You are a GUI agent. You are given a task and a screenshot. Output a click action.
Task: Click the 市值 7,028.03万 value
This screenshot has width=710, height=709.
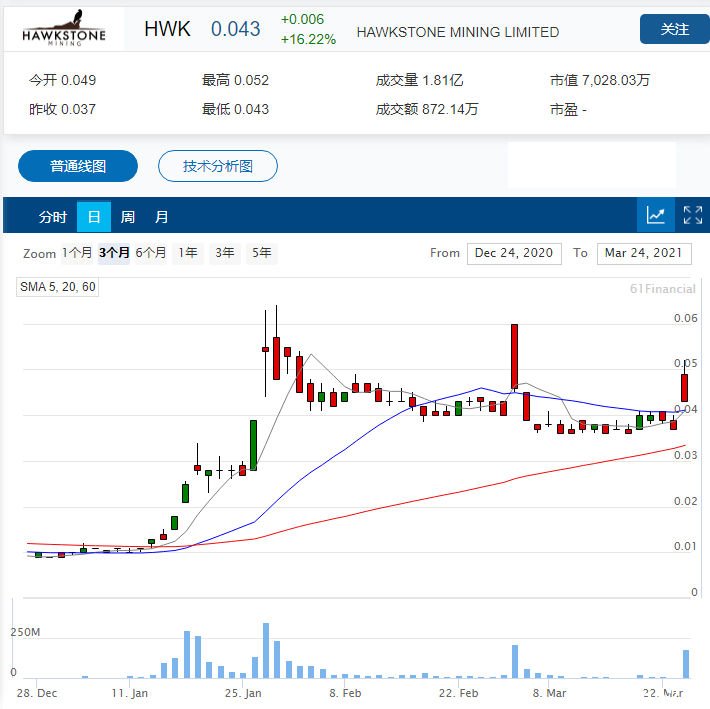pyautogui.click(x=600, y=80)
